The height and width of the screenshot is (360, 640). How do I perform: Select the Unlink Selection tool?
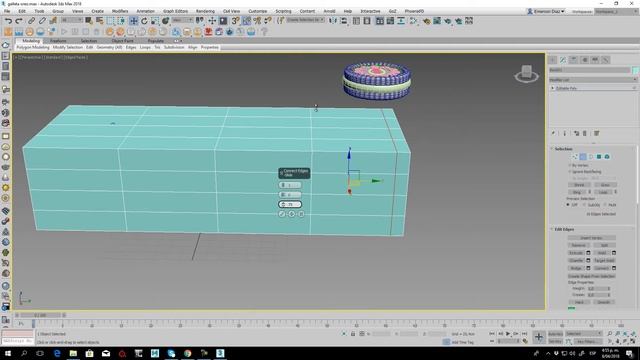coord(42,21)
